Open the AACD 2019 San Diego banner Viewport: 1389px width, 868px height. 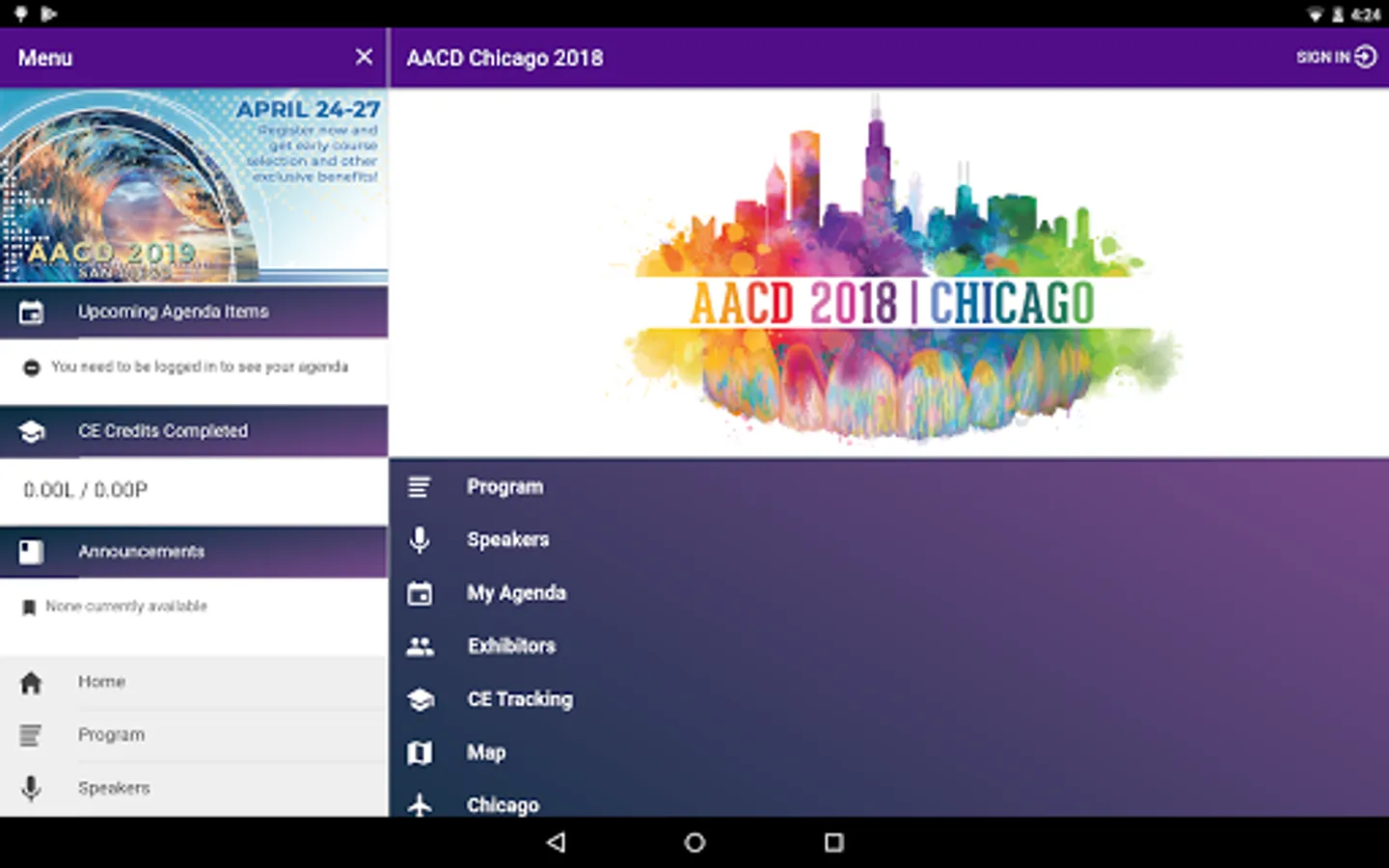tap(194, 185)
